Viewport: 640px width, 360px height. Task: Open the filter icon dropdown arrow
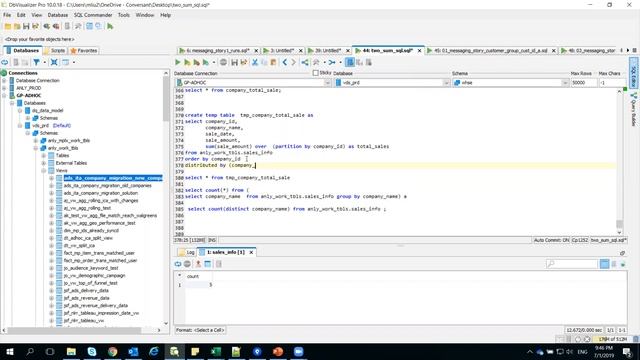click(x=44, y=62)
